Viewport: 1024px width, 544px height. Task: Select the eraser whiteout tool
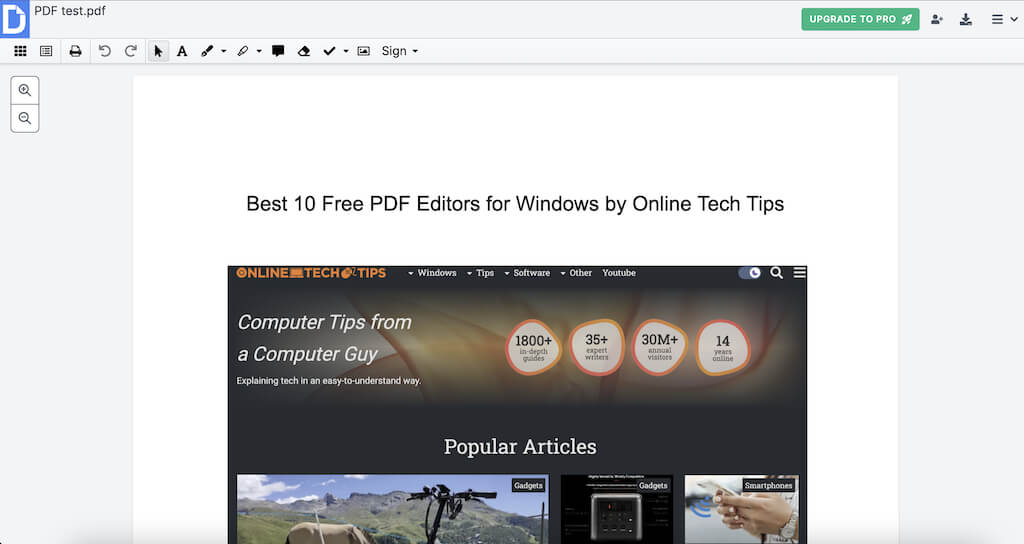click(x=304, y=51)
